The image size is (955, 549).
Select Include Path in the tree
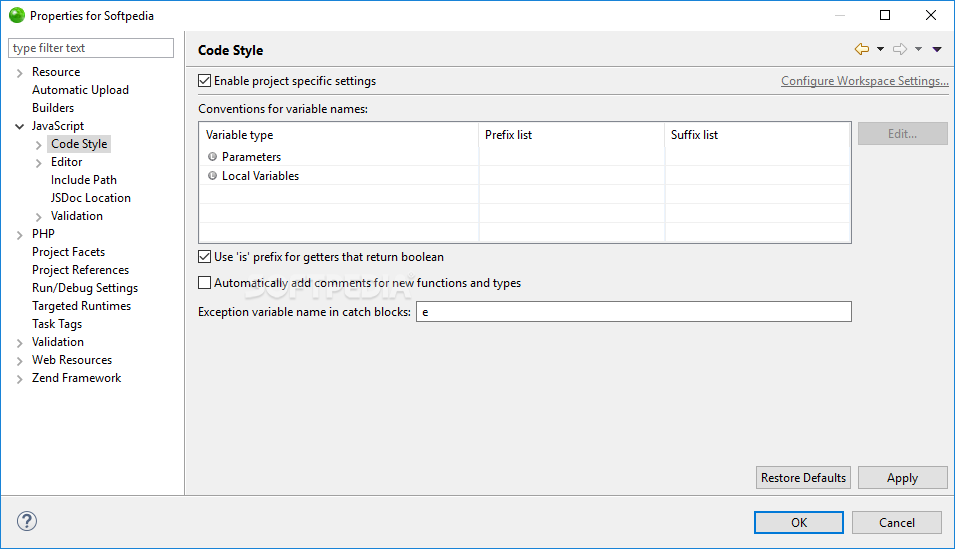[83, 180]
